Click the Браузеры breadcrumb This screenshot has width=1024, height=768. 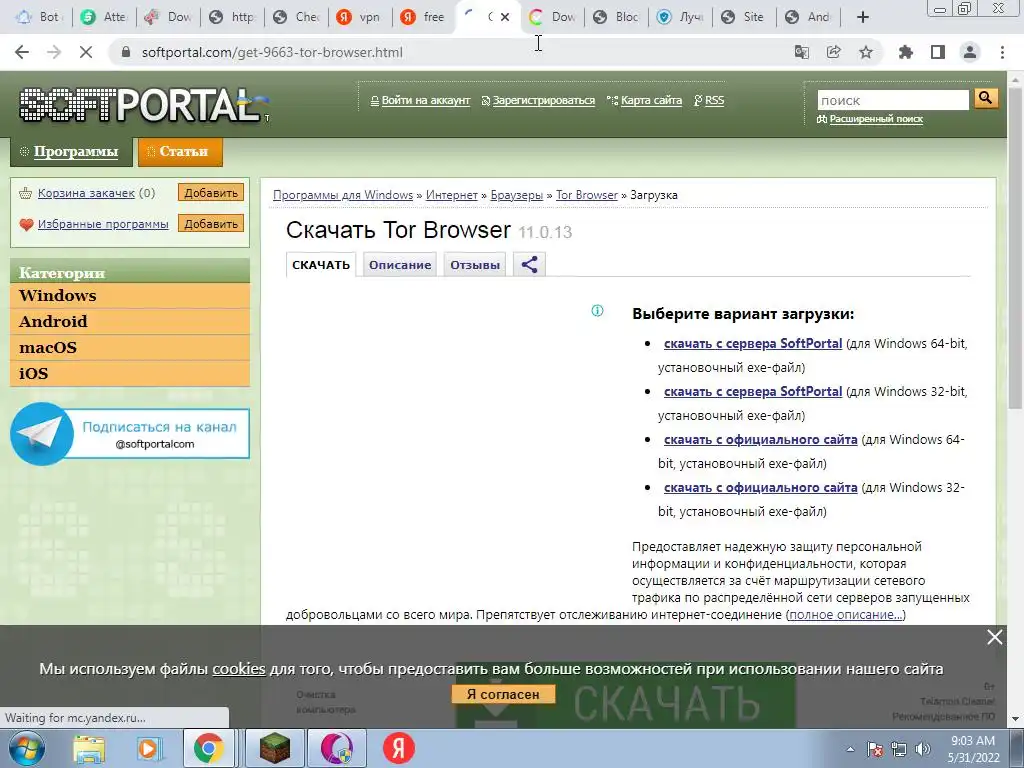pyautogui.click(x=517, y=195)
